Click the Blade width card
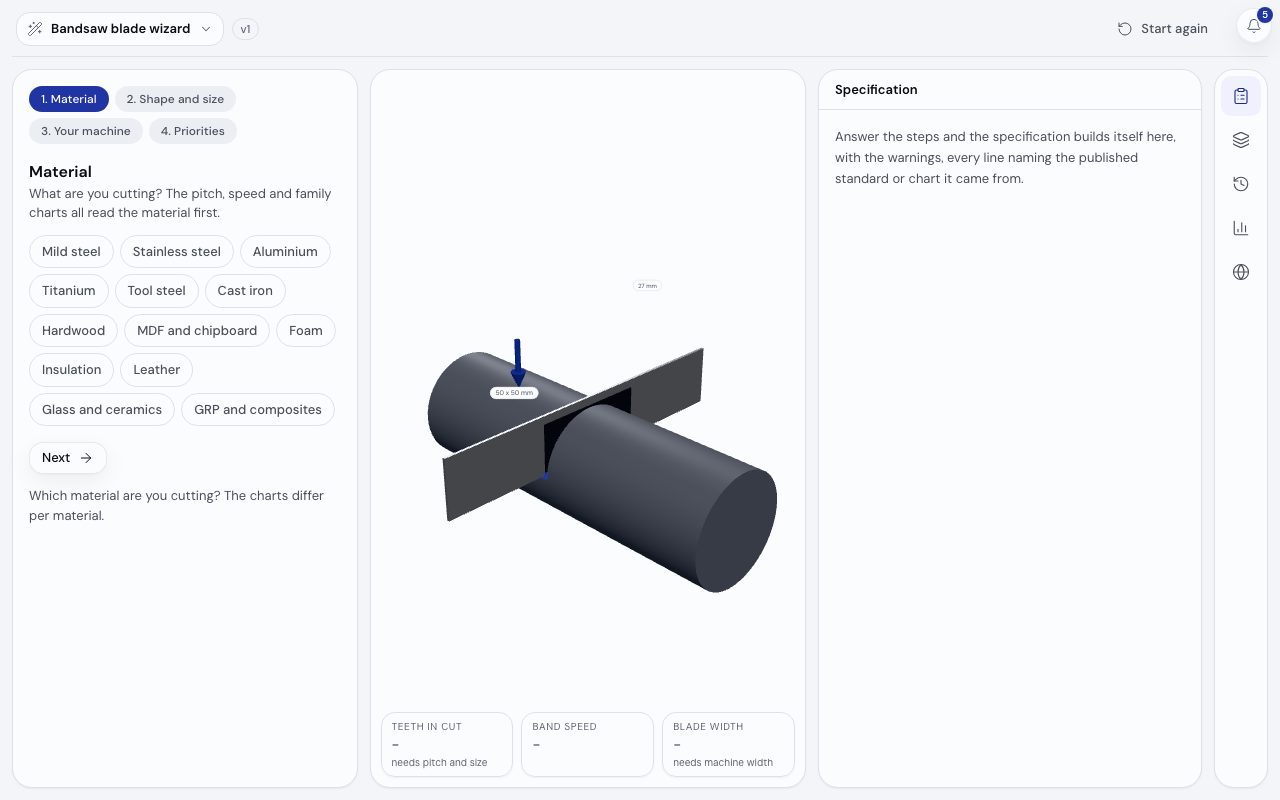1280x800 pixels. point(728,744)
